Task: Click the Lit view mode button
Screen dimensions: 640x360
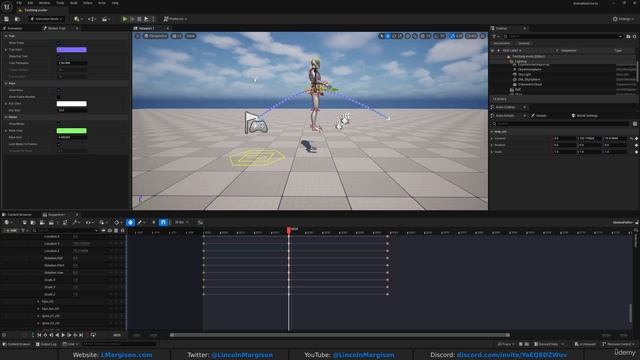Action: pyautogui.click(x=177, y=36)
